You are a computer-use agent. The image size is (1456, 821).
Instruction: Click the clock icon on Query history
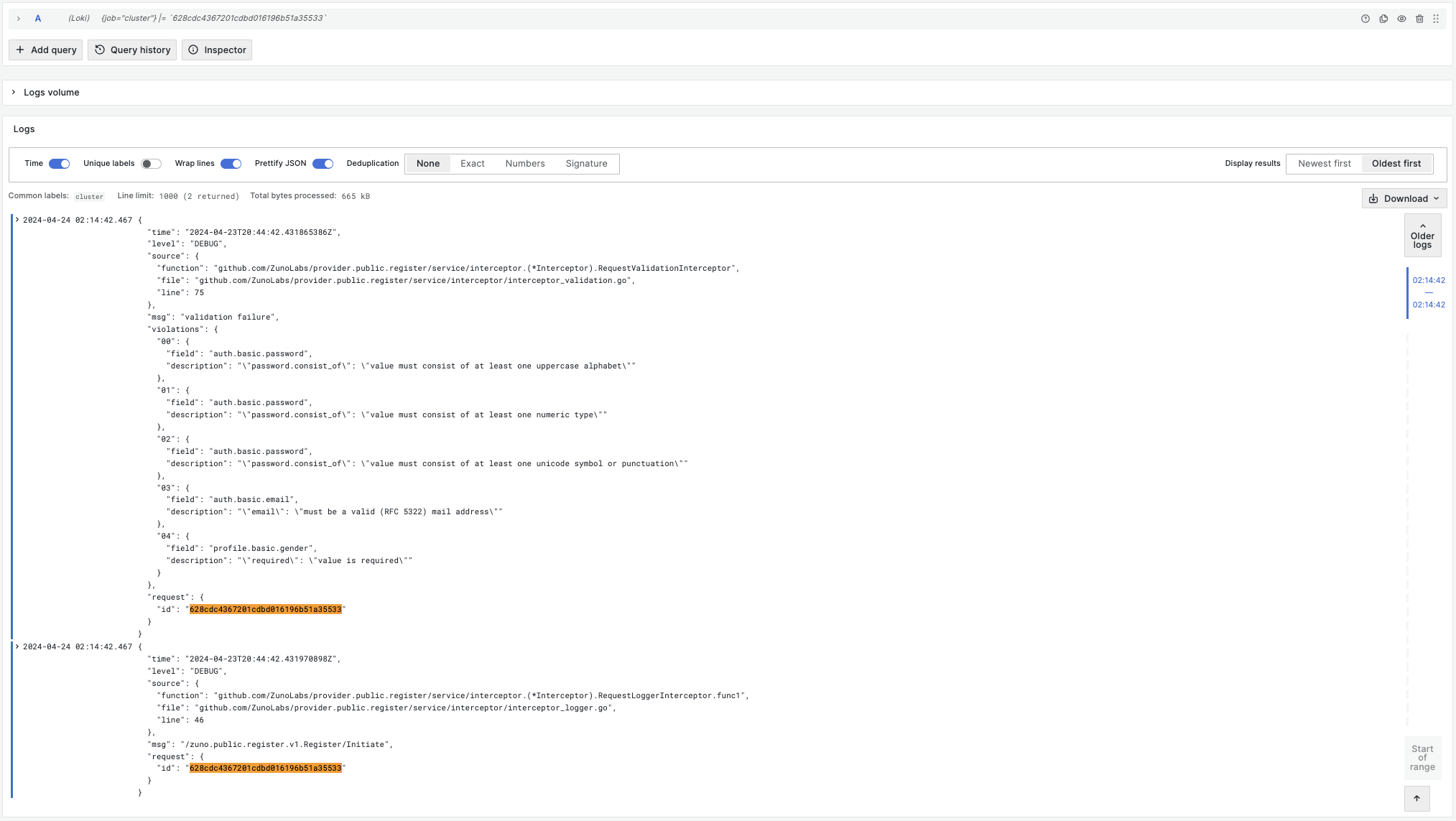coord(100,50)
